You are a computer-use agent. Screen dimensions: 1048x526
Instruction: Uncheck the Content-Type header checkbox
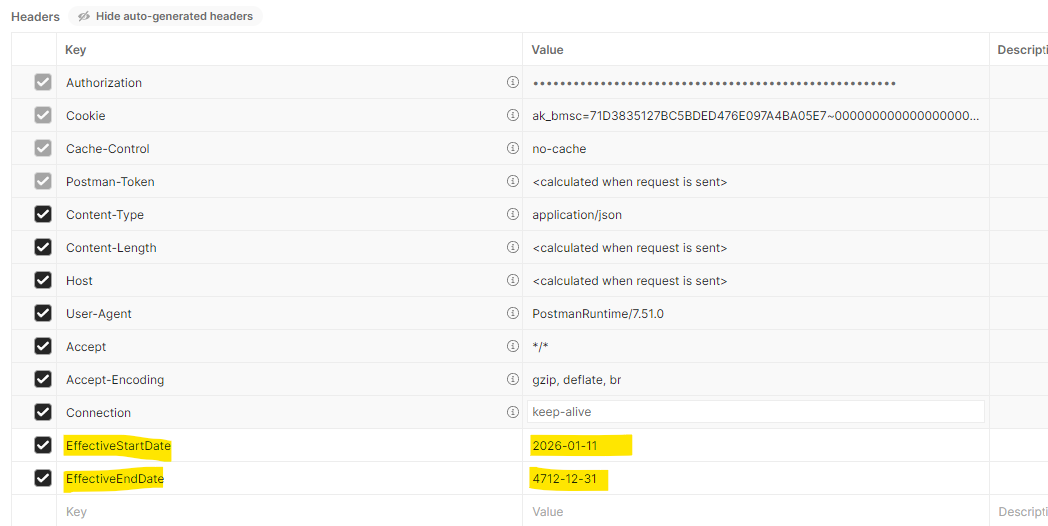tap(43, 214)
